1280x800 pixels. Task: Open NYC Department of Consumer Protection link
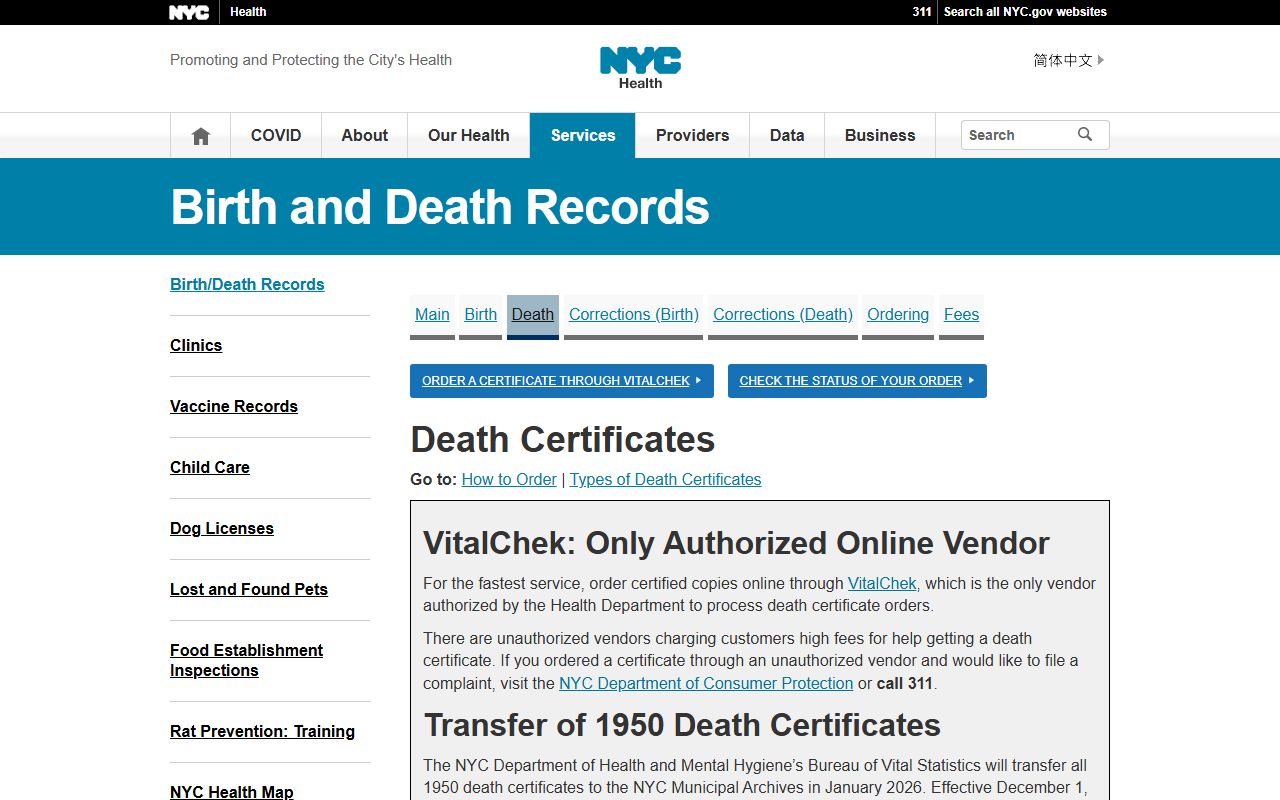coord(706,684)
